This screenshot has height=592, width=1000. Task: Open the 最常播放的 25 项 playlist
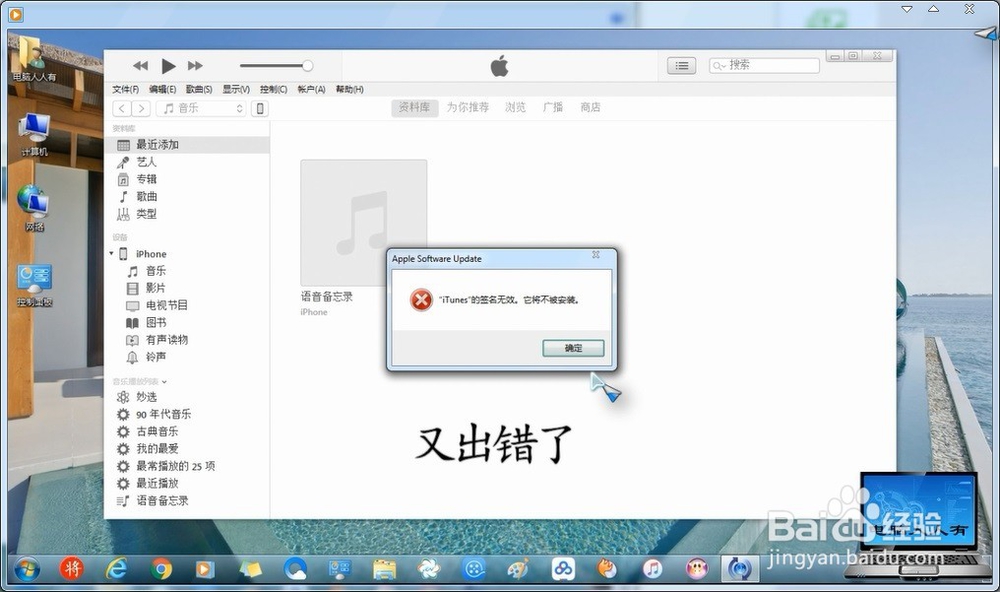(x=175, y=466)
